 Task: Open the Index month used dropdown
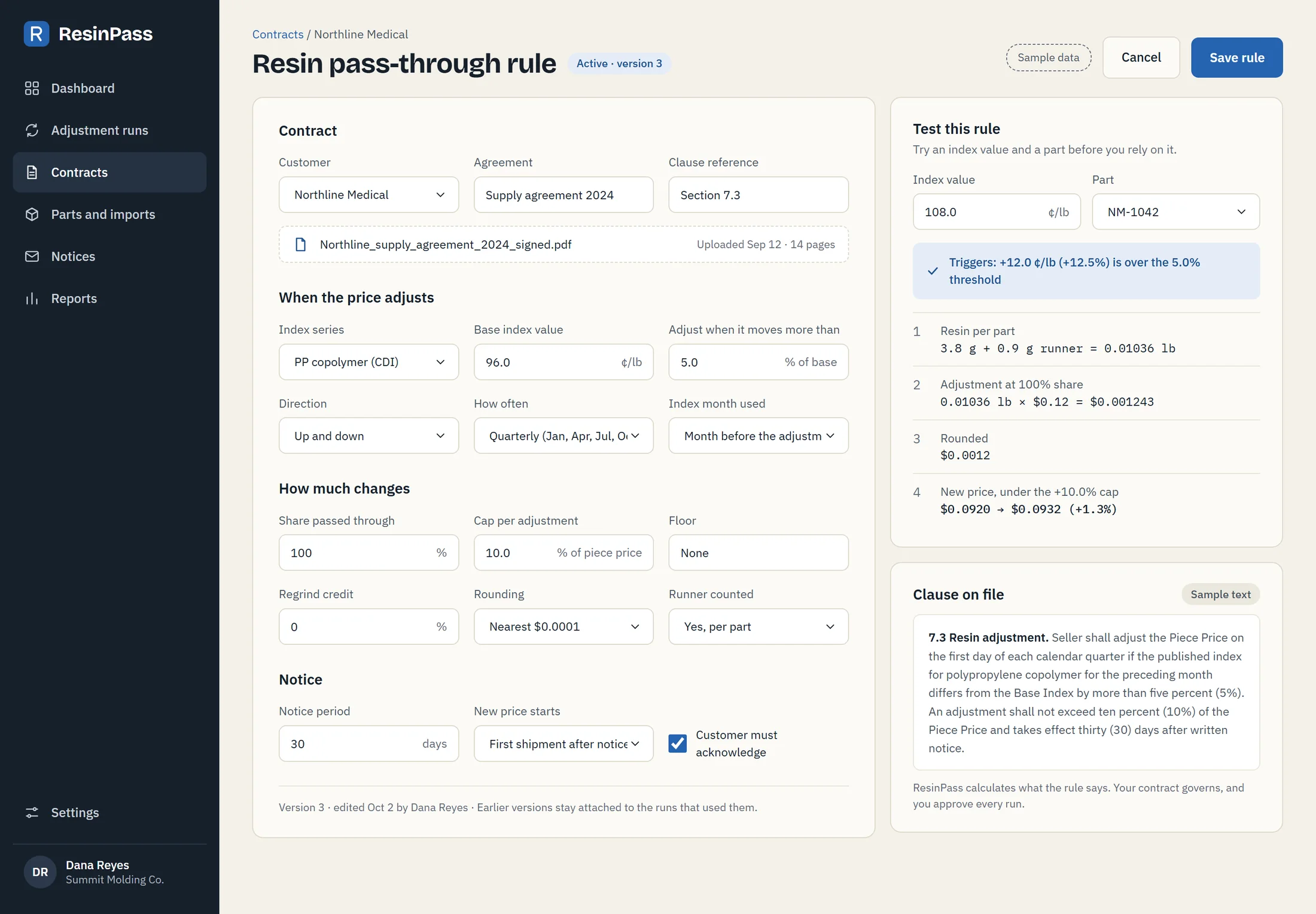coord(758,436)
